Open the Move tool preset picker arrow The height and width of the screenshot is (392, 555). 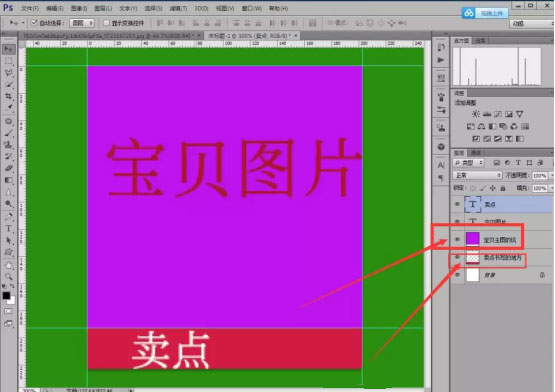click(x=23, y=23)
